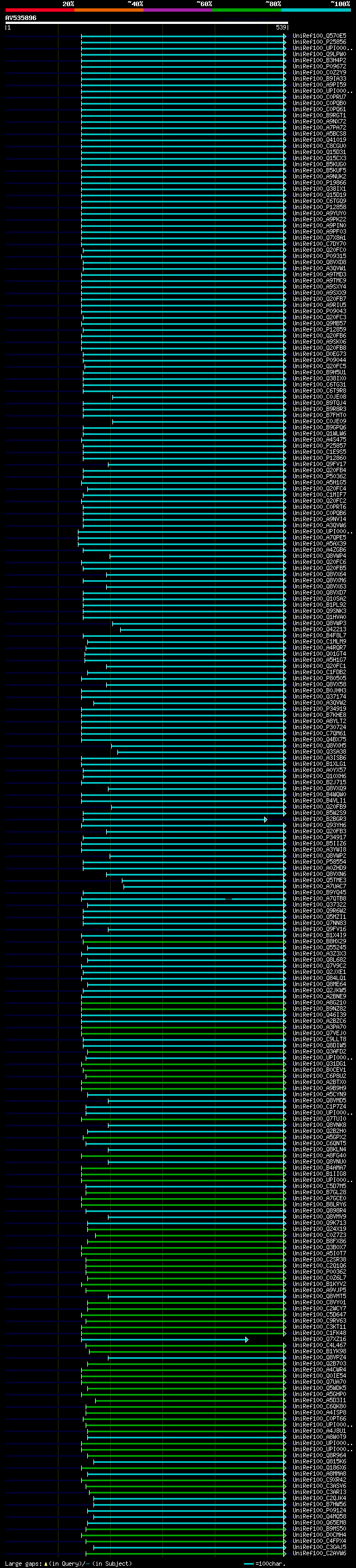Select the UniRef100_B7FHT0 label
Screen dimensions: 356x1568
pyautogui.click(x=319, y=415)
